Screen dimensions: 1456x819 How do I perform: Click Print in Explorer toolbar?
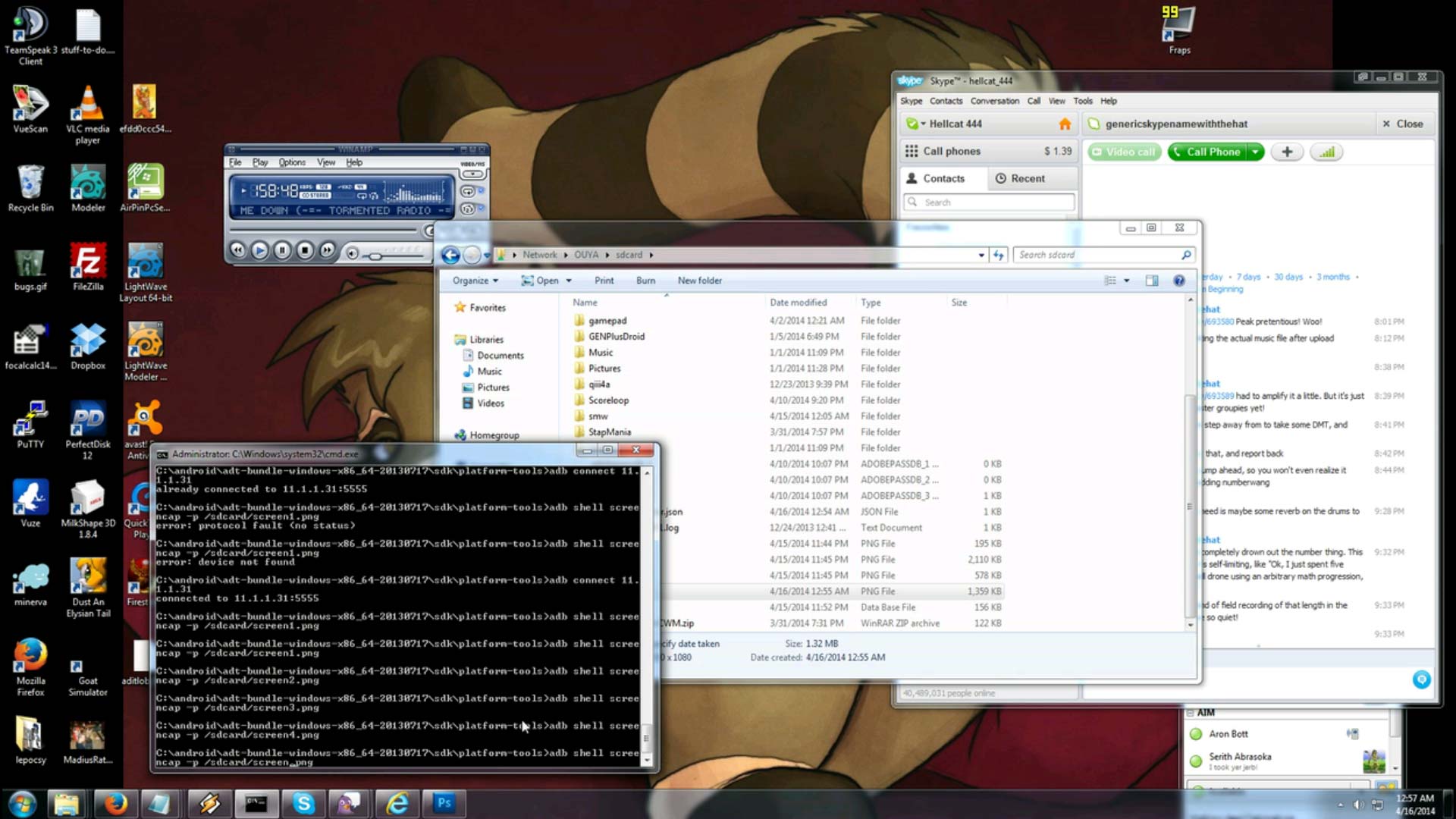tap(604, 281)
